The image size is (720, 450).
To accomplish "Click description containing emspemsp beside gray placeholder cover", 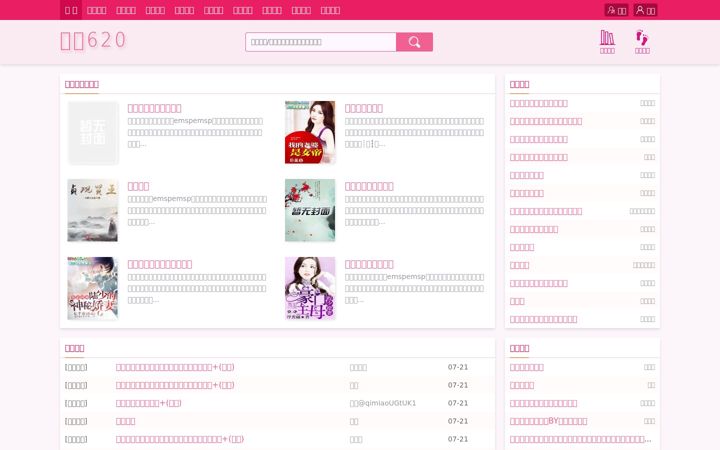I will point(197,133).
